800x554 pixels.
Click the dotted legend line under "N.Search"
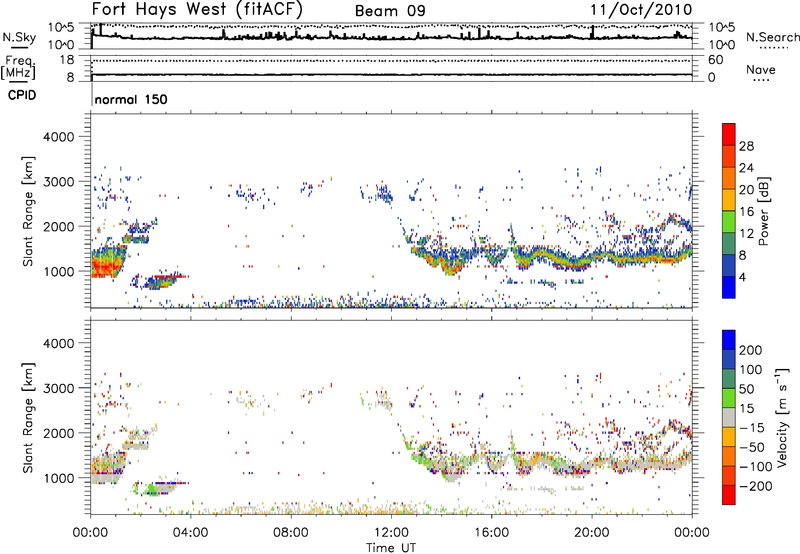coord(773,48)
